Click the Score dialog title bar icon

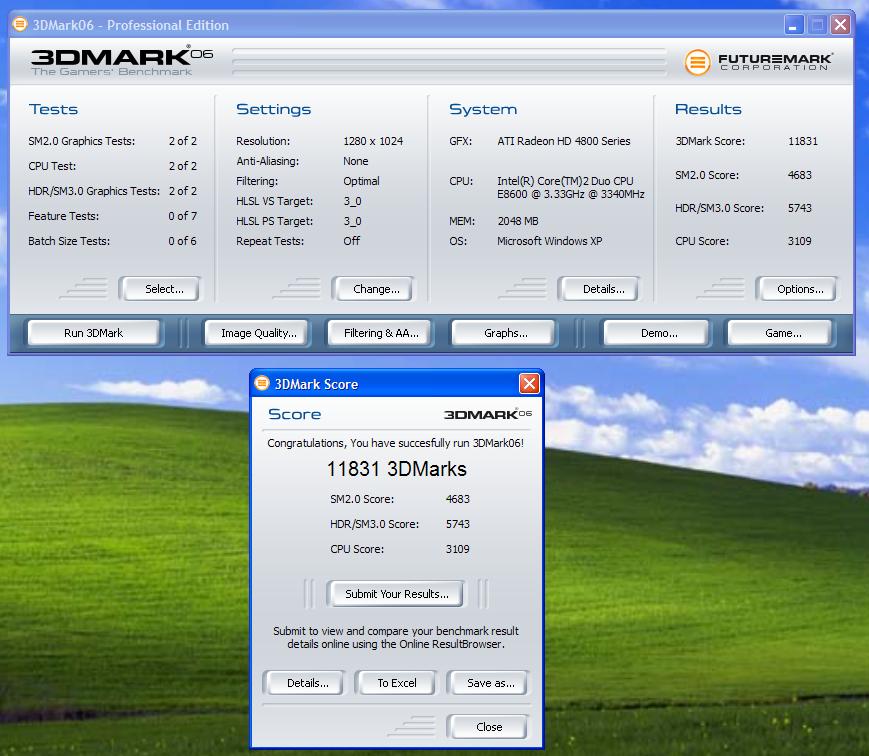point(262,383)
